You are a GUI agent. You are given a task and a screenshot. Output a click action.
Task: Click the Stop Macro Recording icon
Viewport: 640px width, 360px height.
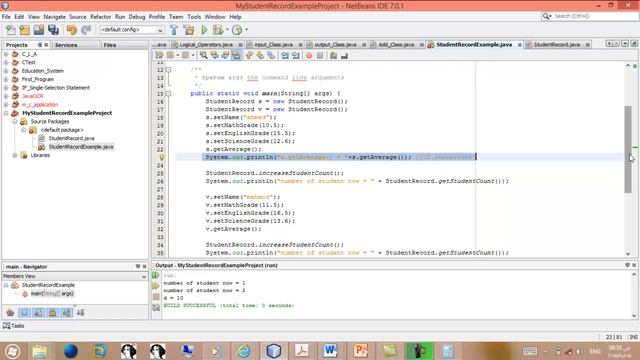click(320, 56)
